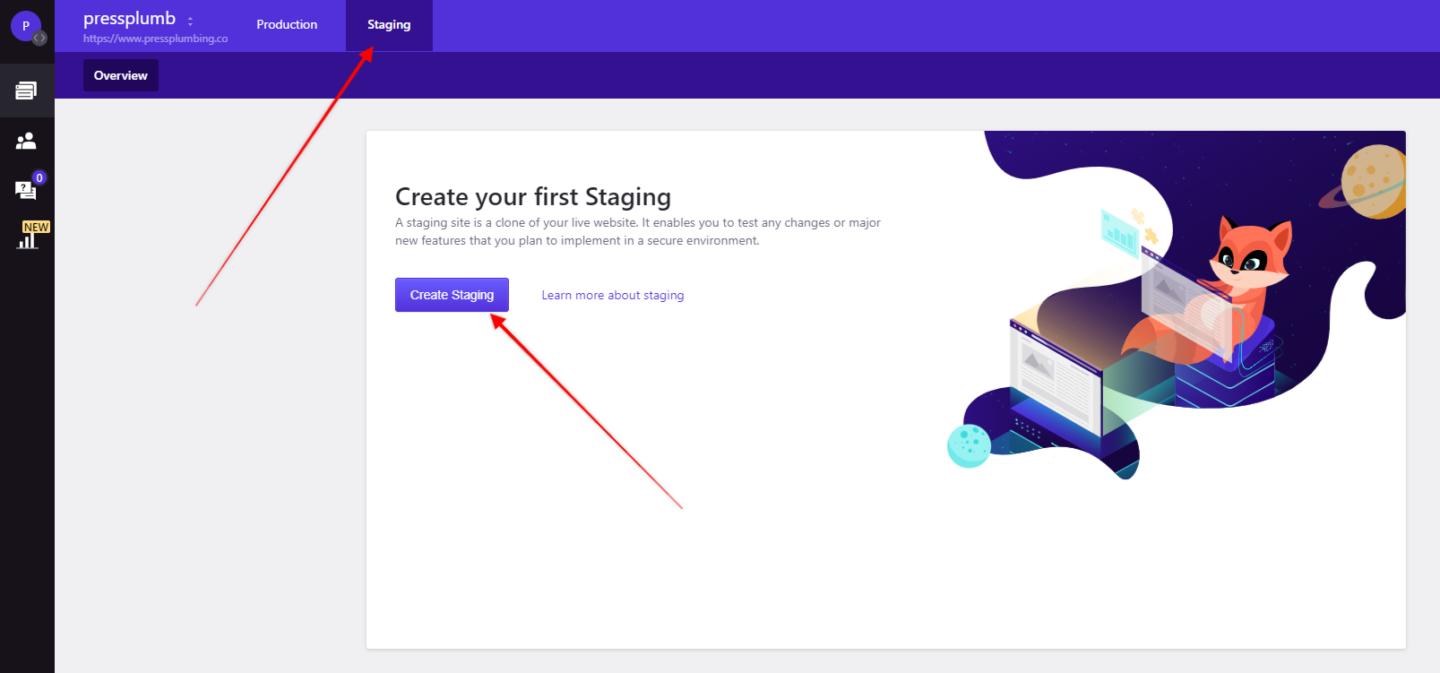This screenshot has height=673, width=1440.
Task: Click the yellow NEW badge
Action: coord(36,227)
